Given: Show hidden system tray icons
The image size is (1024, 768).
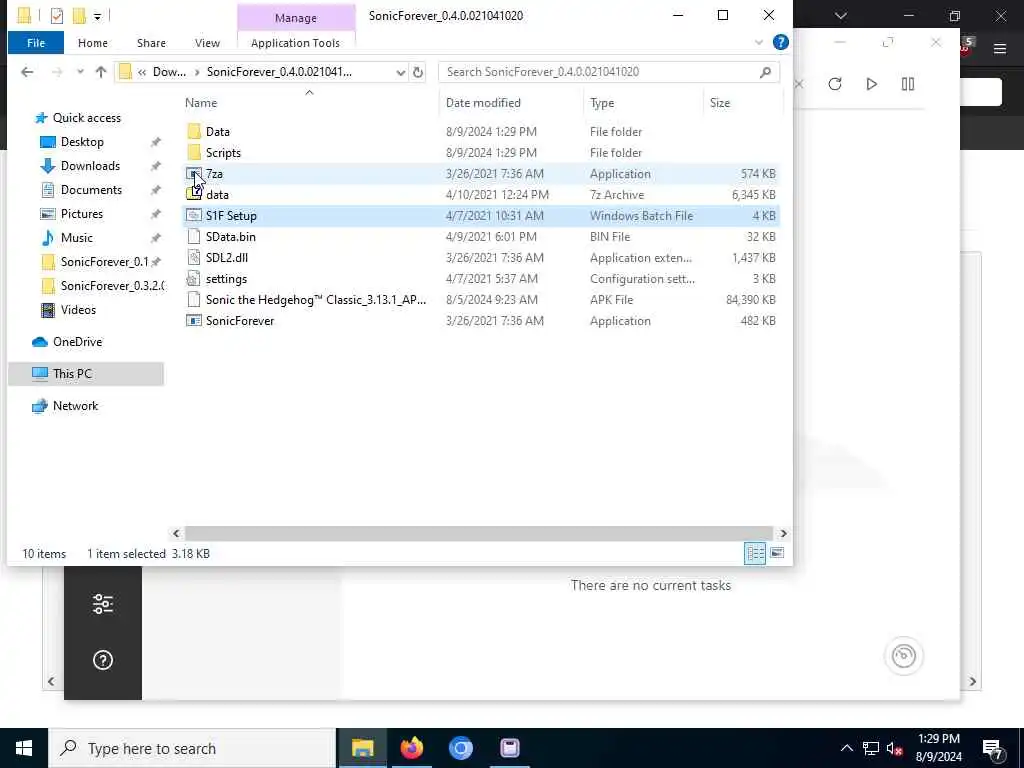Looking at the screenshot, I should 846,748.
